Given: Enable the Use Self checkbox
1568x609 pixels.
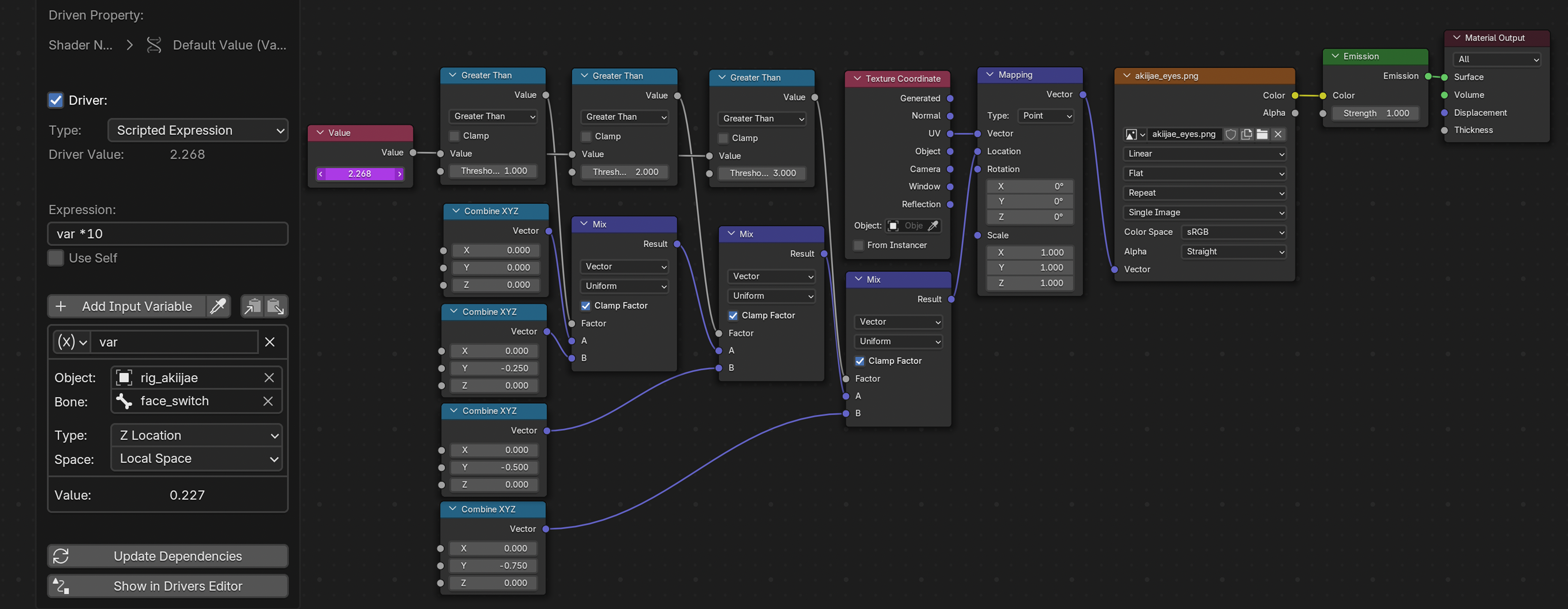Looking at the screenshot, I should 55,258.
